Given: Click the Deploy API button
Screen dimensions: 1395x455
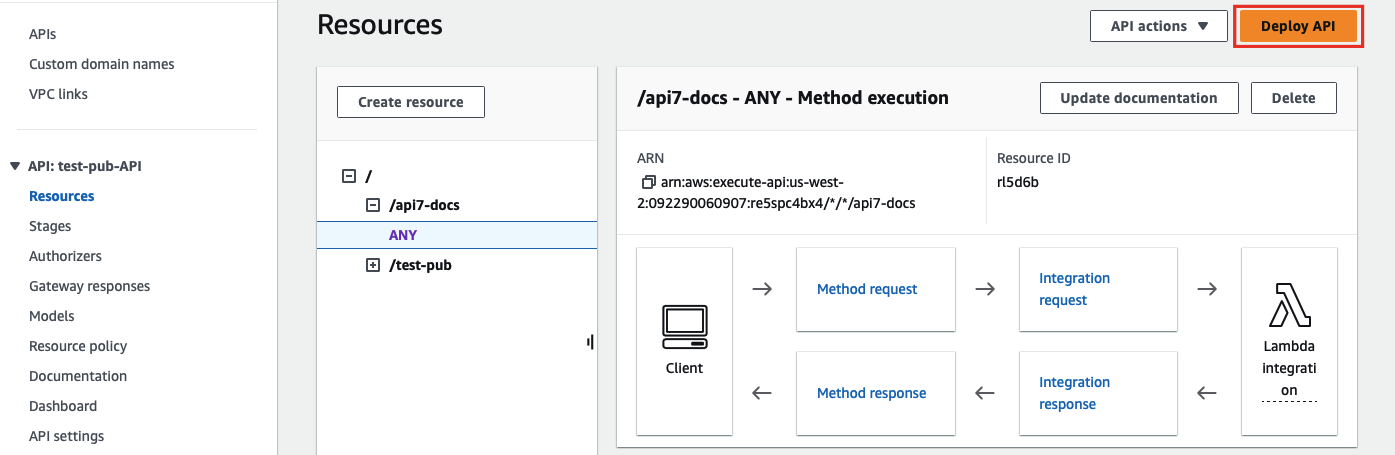Looking at the screenshot, I should pyautogui.click(x=1298, y=26).
